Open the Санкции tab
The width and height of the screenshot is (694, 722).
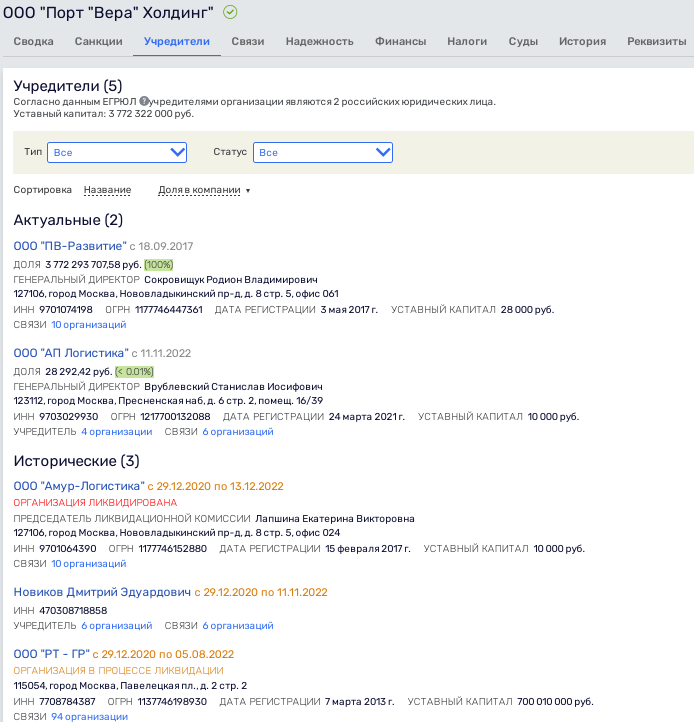coord(98,42)
